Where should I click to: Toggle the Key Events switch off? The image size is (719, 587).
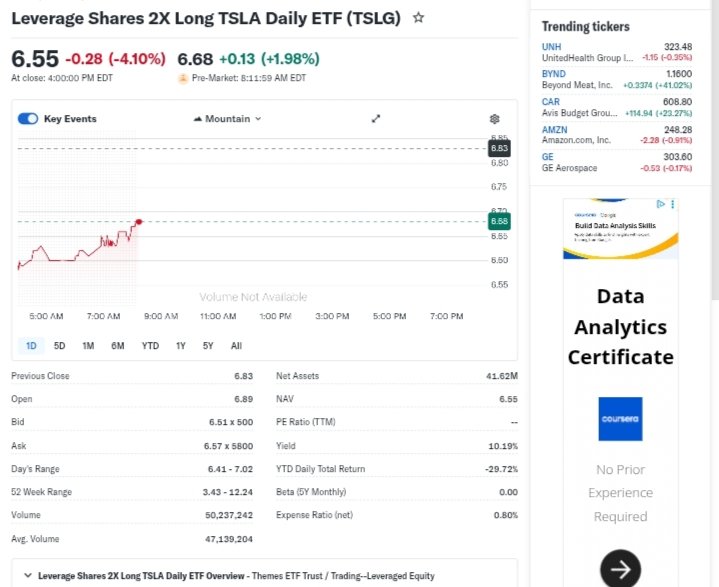pyautogui.click(x=29, y=119)
